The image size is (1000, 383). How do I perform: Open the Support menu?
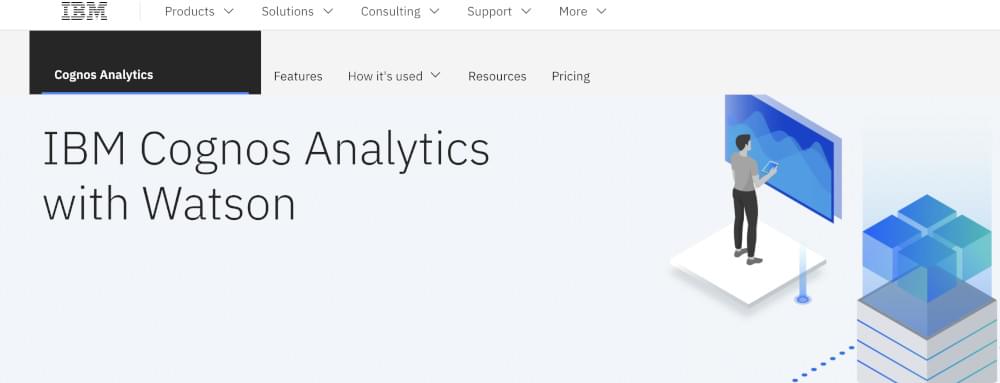[x=499, y=11]
